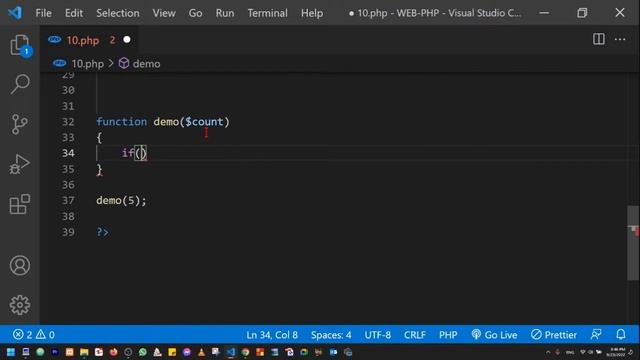The height and width of the screenshot is (360, 640).
Task: Click line number 37 in the gutter
Action: pyautogui.click(x=68, y=200)
